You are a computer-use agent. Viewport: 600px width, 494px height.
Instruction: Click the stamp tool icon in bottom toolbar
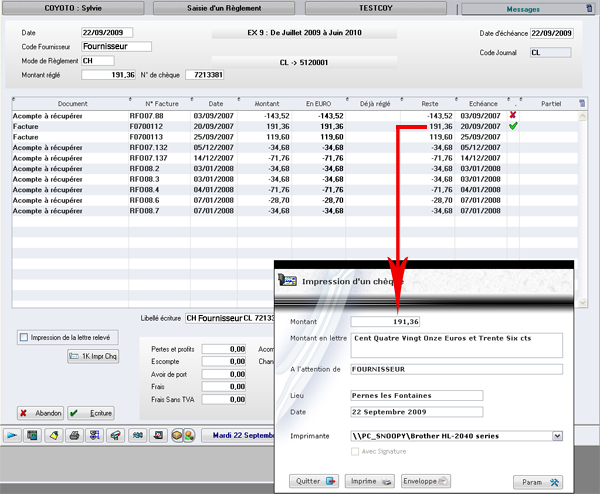click(x=116, y=435)
